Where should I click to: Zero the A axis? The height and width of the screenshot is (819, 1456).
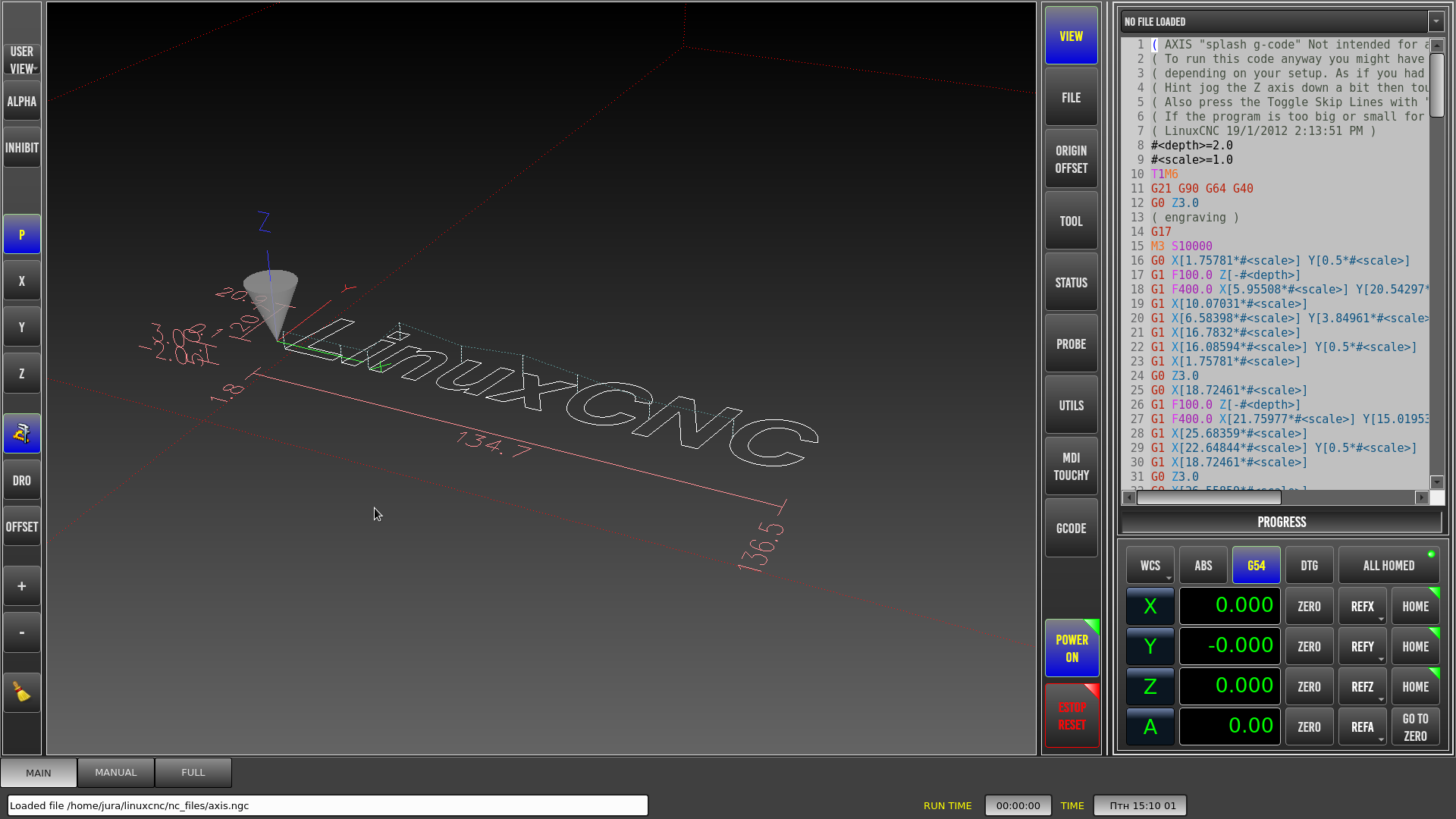tap(1309, 727)
